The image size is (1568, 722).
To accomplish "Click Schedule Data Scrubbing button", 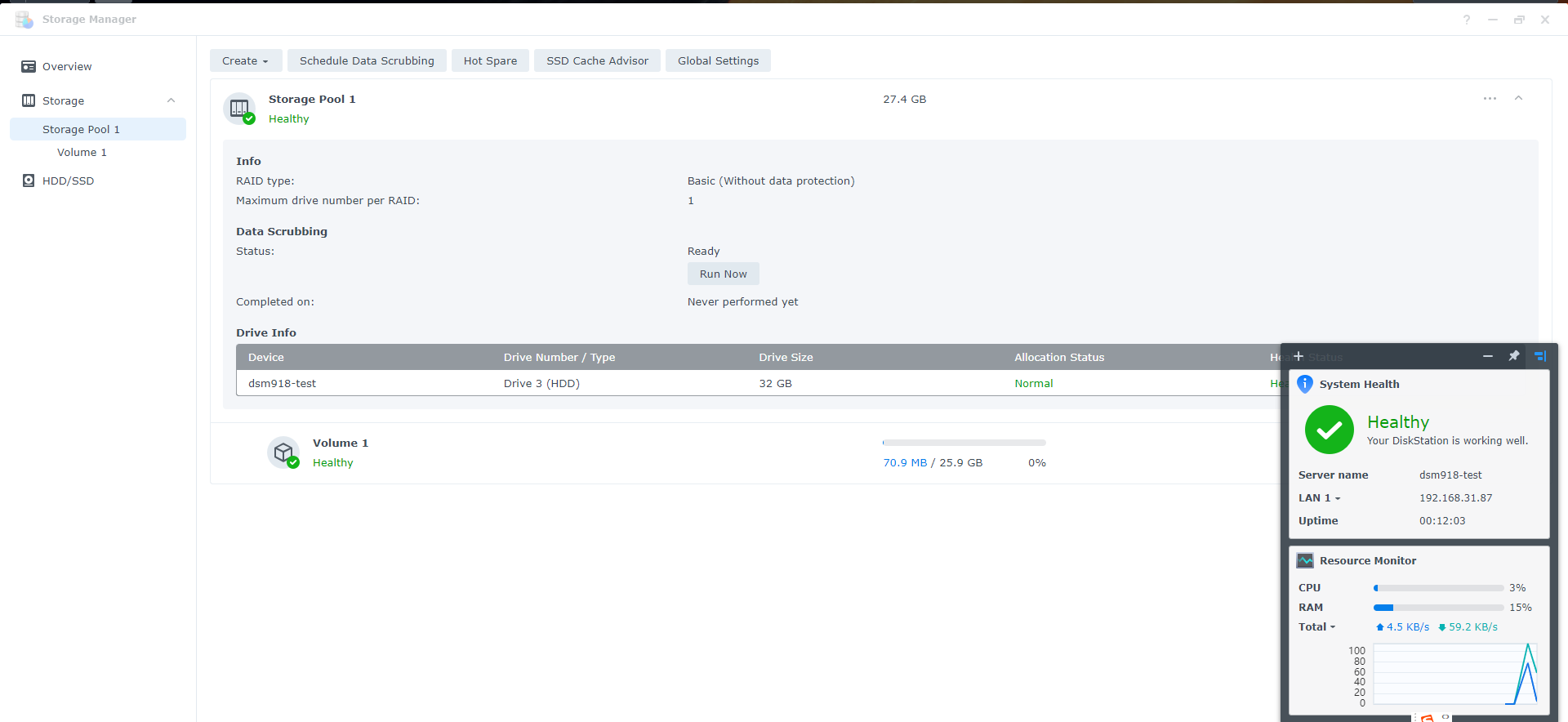I will pos(367,60).
